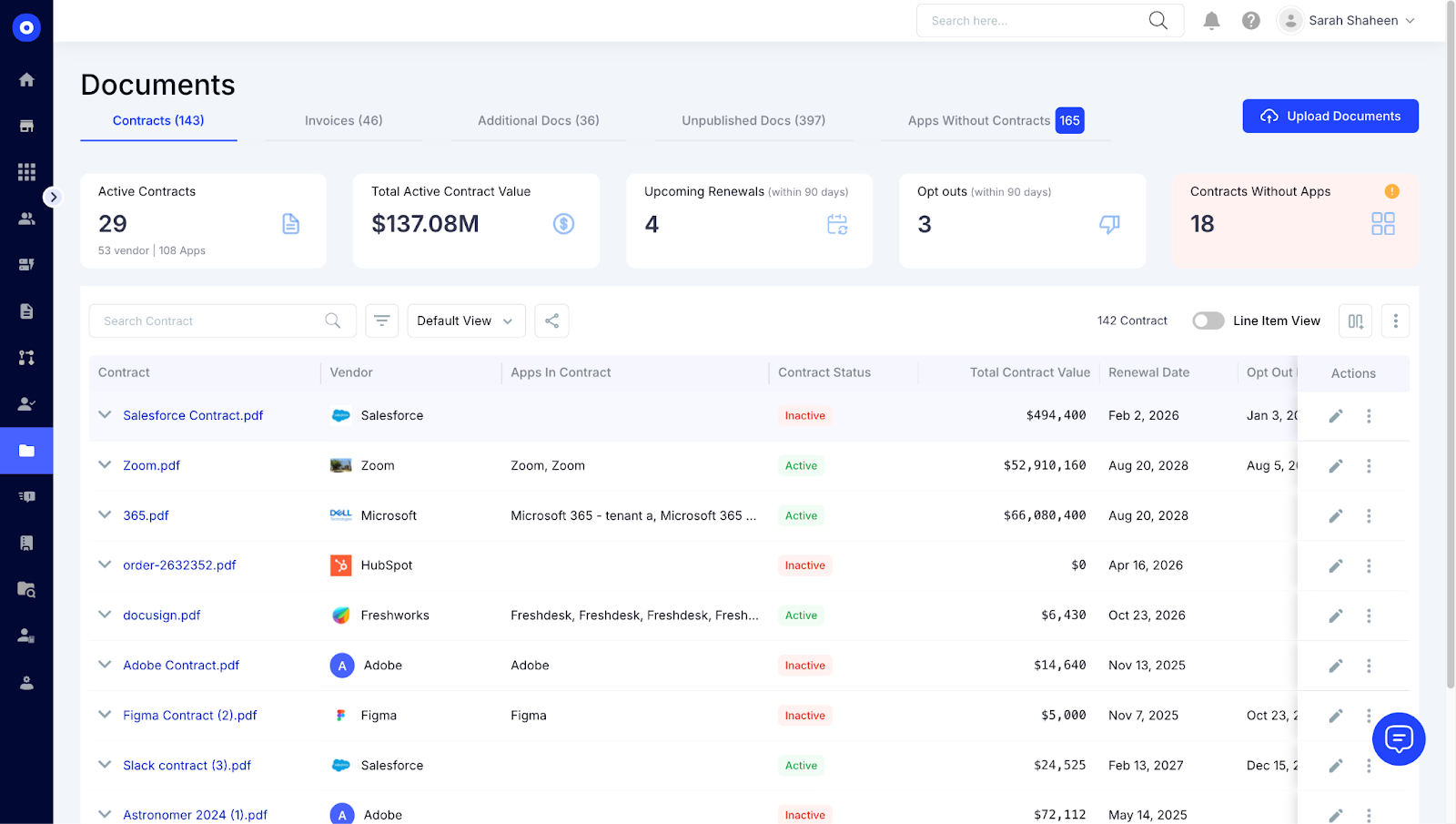The image size is (1456, 824).
Task: Click the Upload Documents button
Action: point(1330,116)
